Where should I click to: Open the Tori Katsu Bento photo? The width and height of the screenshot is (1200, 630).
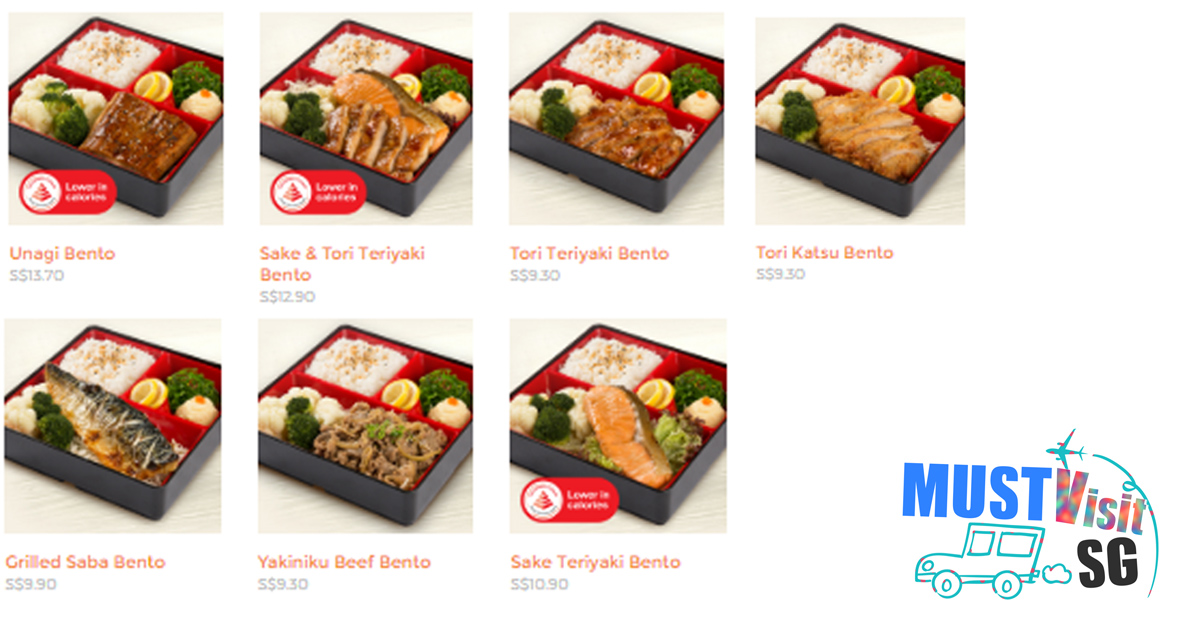(x=860, y=120)
